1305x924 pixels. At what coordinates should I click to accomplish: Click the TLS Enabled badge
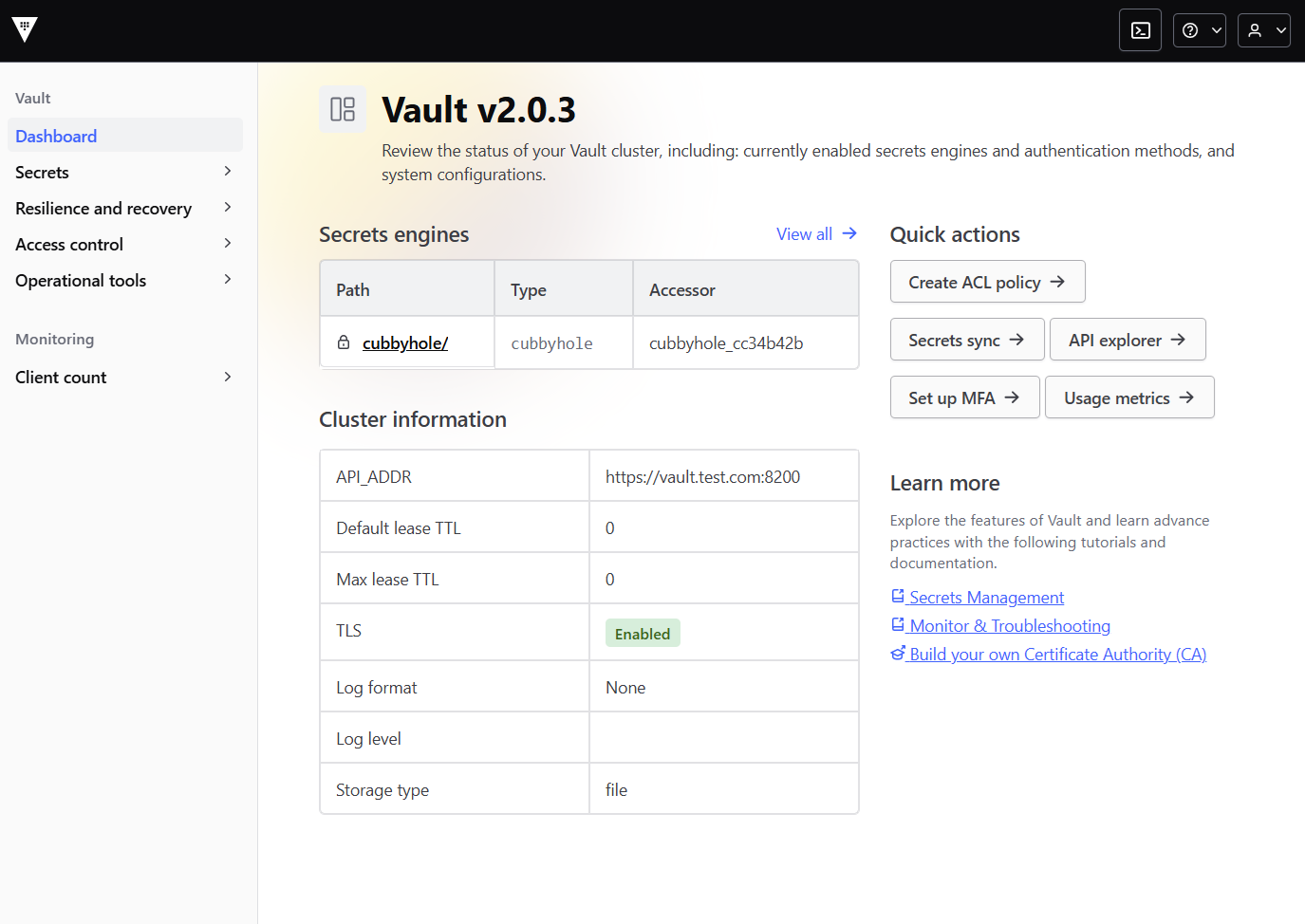coord(643,633)
